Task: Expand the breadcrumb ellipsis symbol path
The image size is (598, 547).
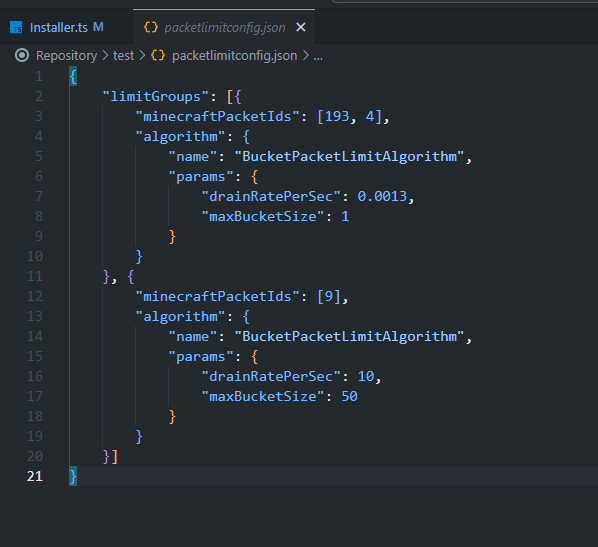Action: (x=318, y=56)
